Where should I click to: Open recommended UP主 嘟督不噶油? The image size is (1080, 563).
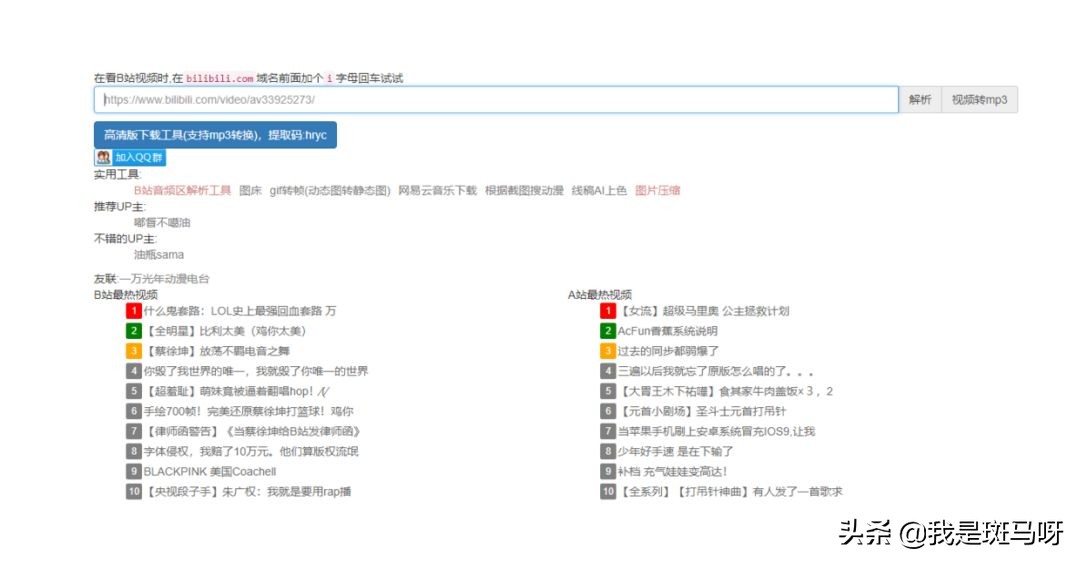point(162,223)
